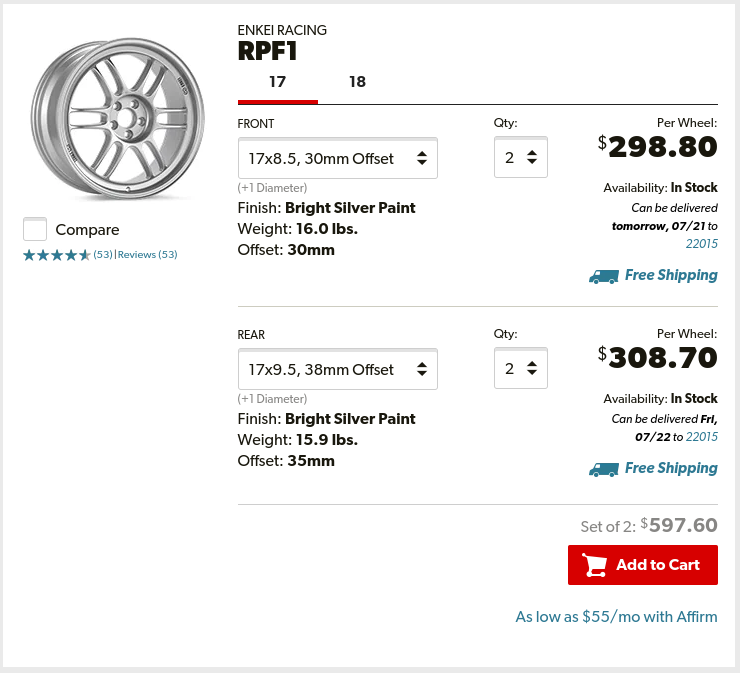Click the shopping cart icon
Image resolution: width=740 pixels, height=673 pixels.
[x=594, y=565]
